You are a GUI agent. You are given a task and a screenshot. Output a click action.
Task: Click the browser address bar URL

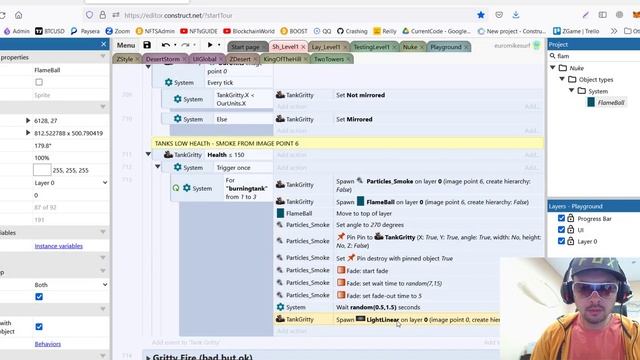pyautogui.click(x=178, y=16)
